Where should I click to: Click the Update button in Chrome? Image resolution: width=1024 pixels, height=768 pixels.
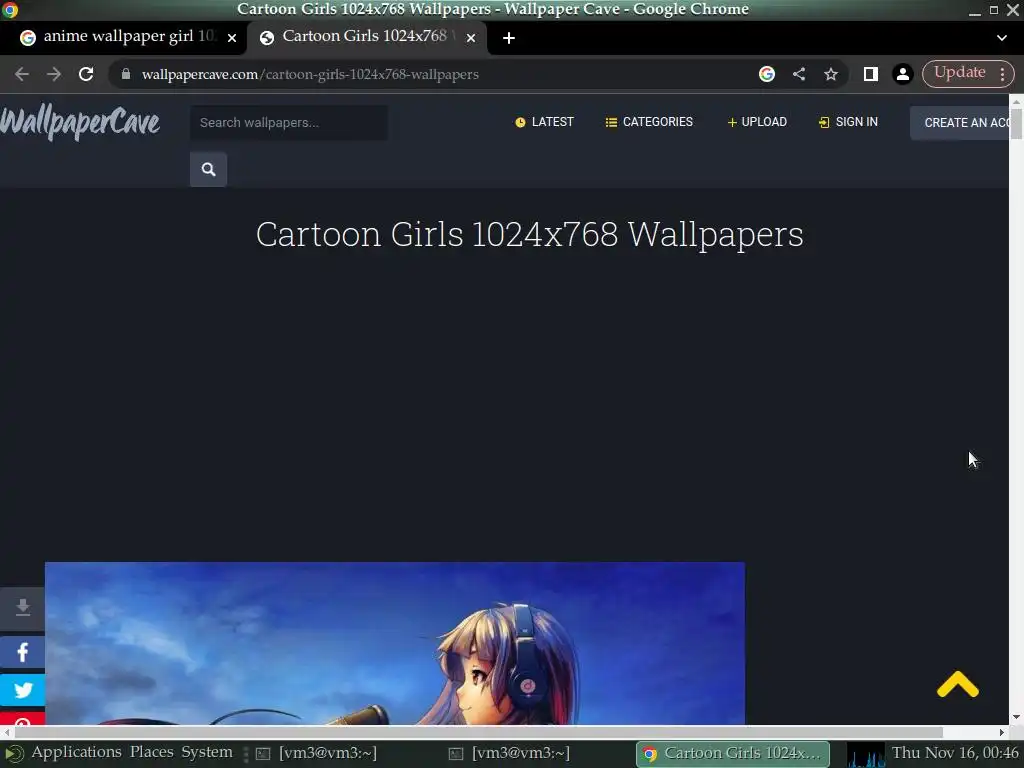click(959, 73)
